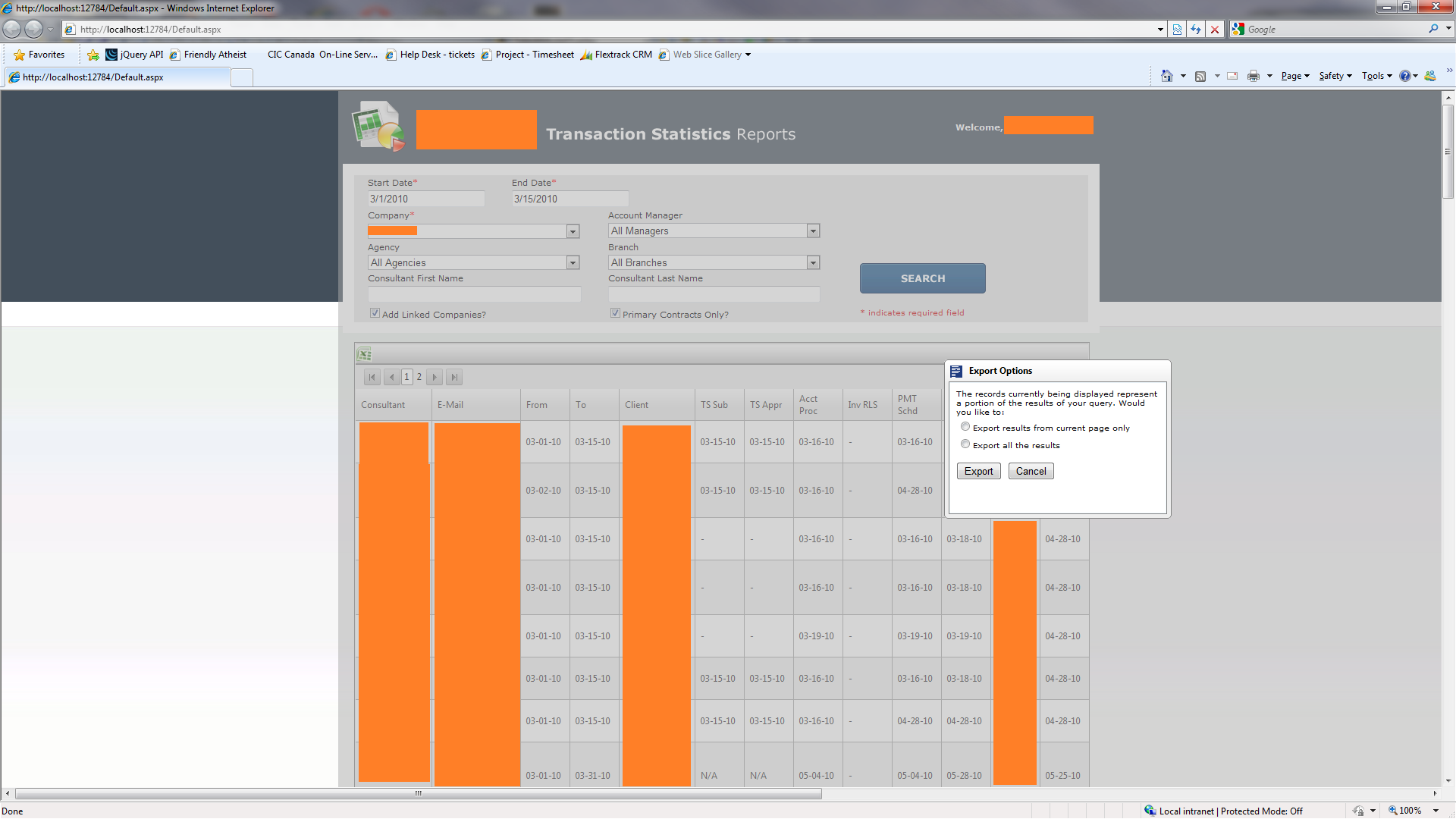
Task: Click the Excel export icon above results grid
Action: (x=365, y=354)
